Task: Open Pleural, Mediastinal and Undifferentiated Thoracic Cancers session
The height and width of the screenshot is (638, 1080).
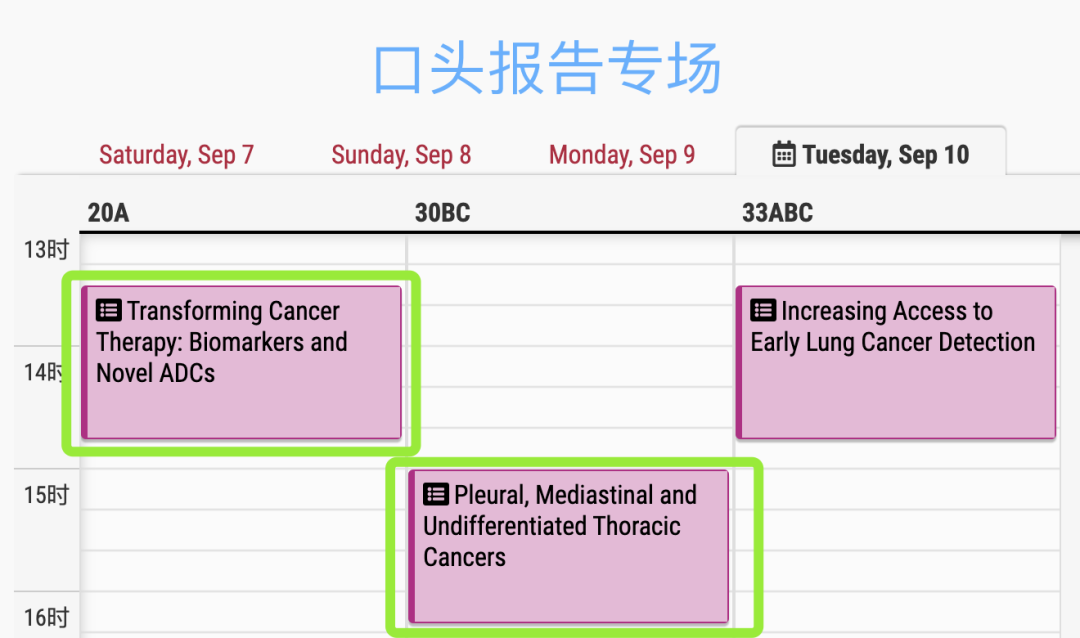Action: 568,546
